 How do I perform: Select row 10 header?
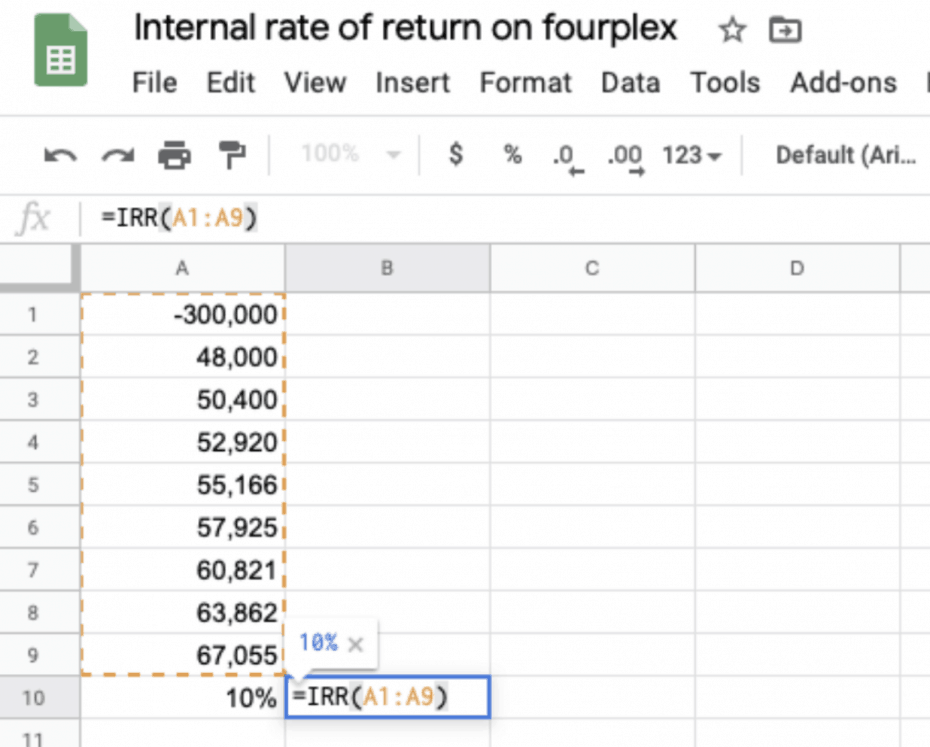[x=39, y=697]
